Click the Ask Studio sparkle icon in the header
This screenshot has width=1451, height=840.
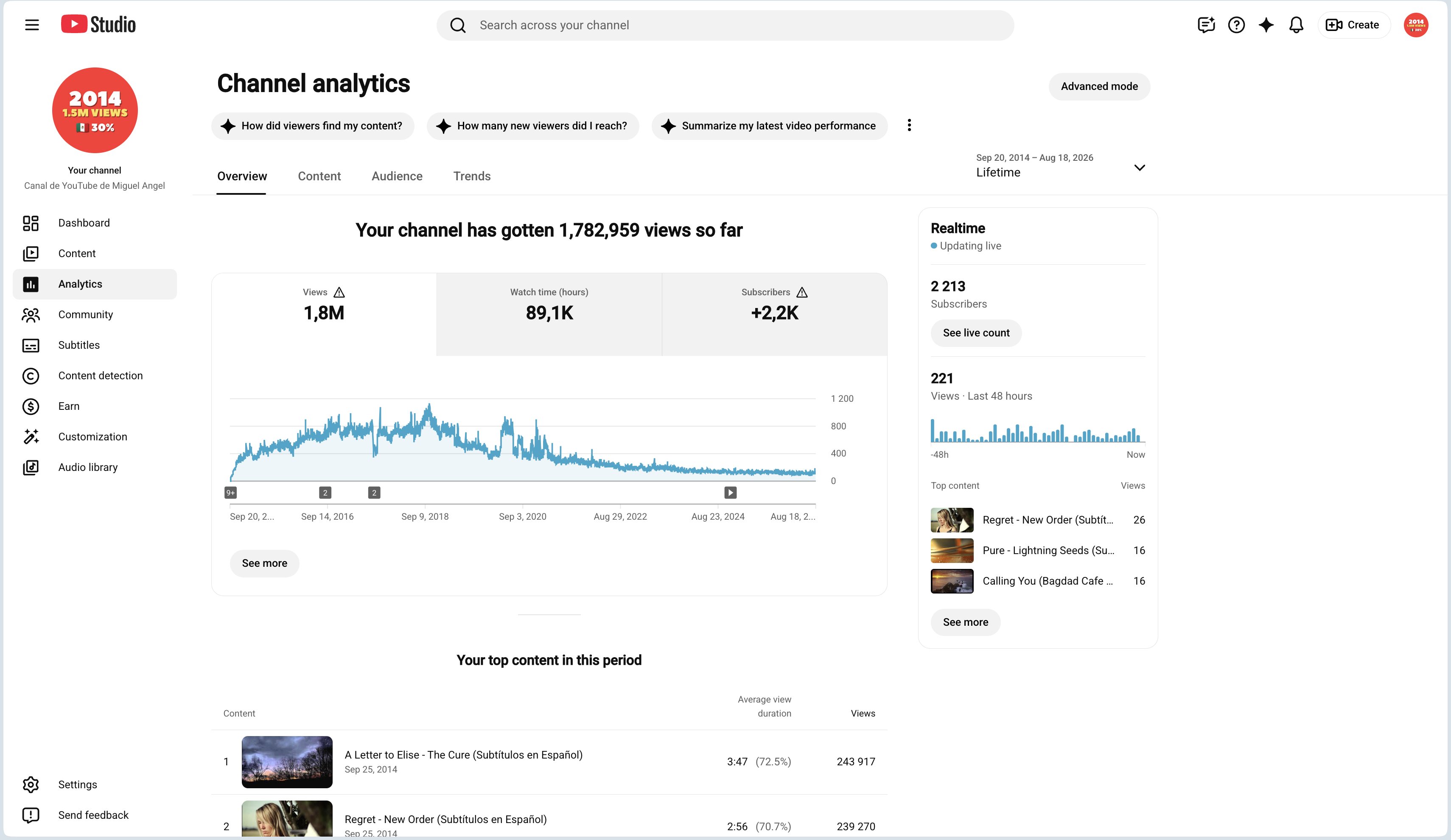(1266, 25)
